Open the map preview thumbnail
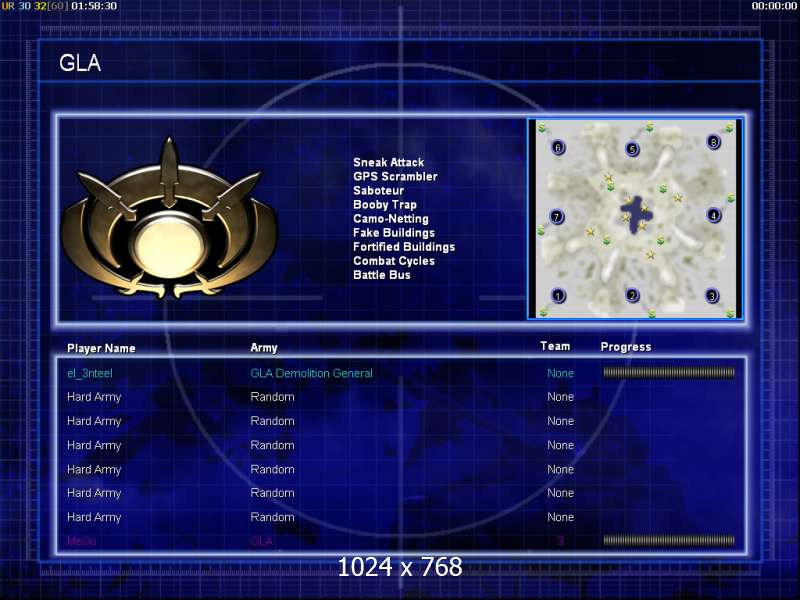Screen dimensions: 800x600 [635, 219]
